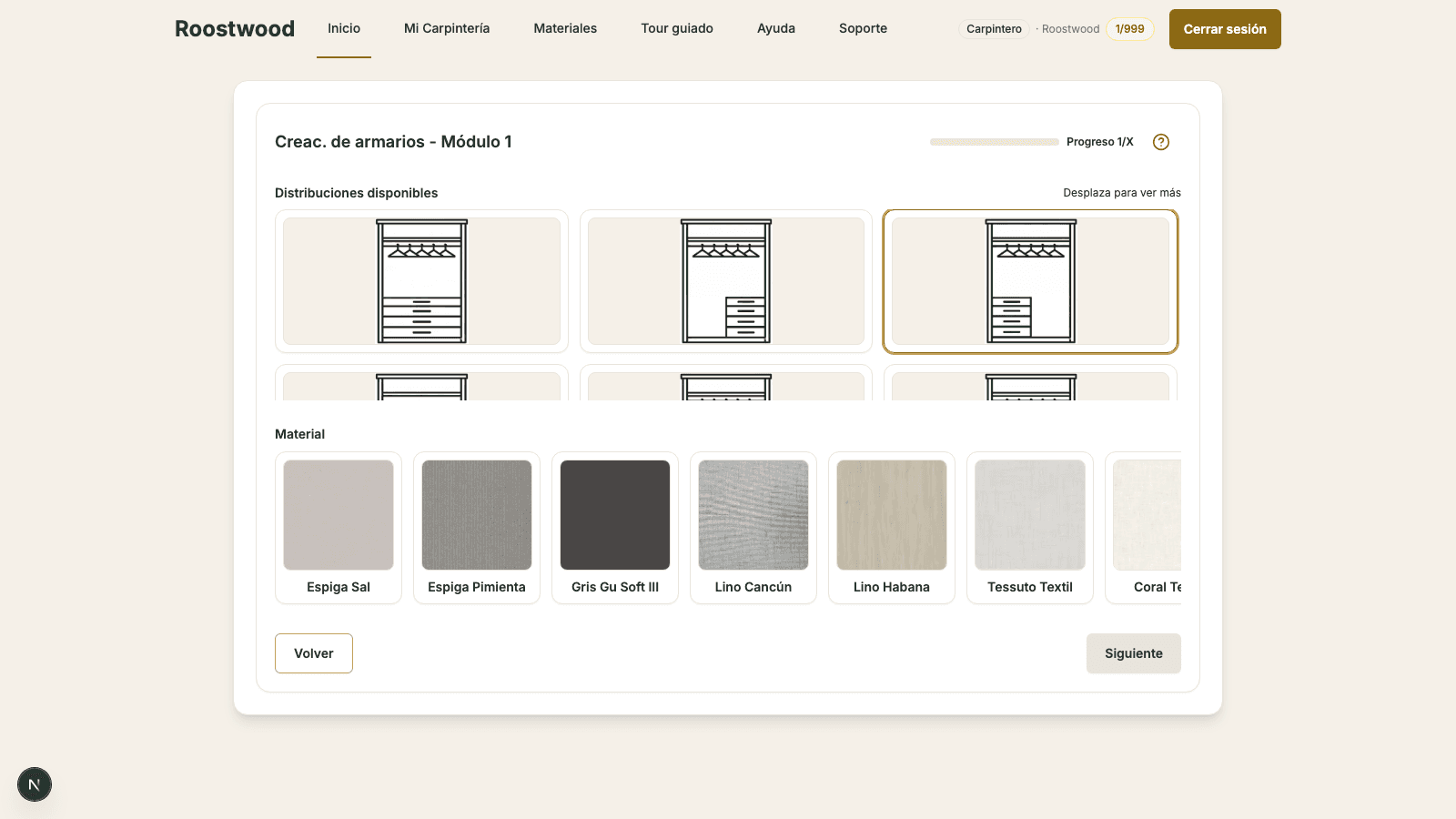Select wardrobe layout with drawers on right
The width and height of the screenshot is (1456, 819).
pos(726,281)
